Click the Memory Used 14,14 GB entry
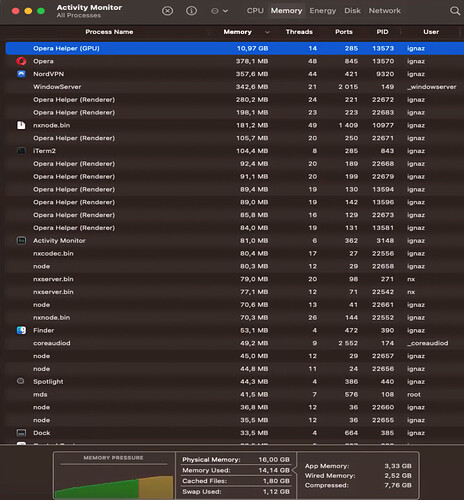Viewport: 464px width, 500px height. click(236, 470)
